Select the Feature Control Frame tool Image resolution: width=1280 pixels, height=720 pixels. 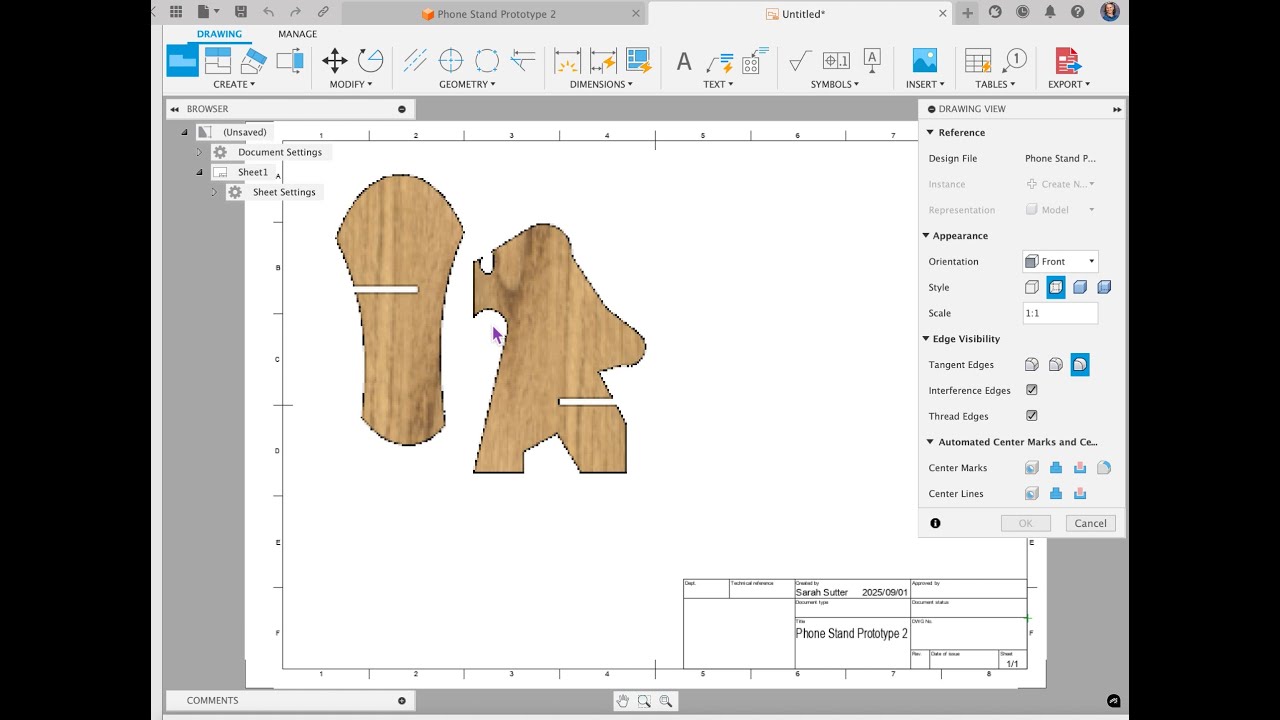click(836, 61)
